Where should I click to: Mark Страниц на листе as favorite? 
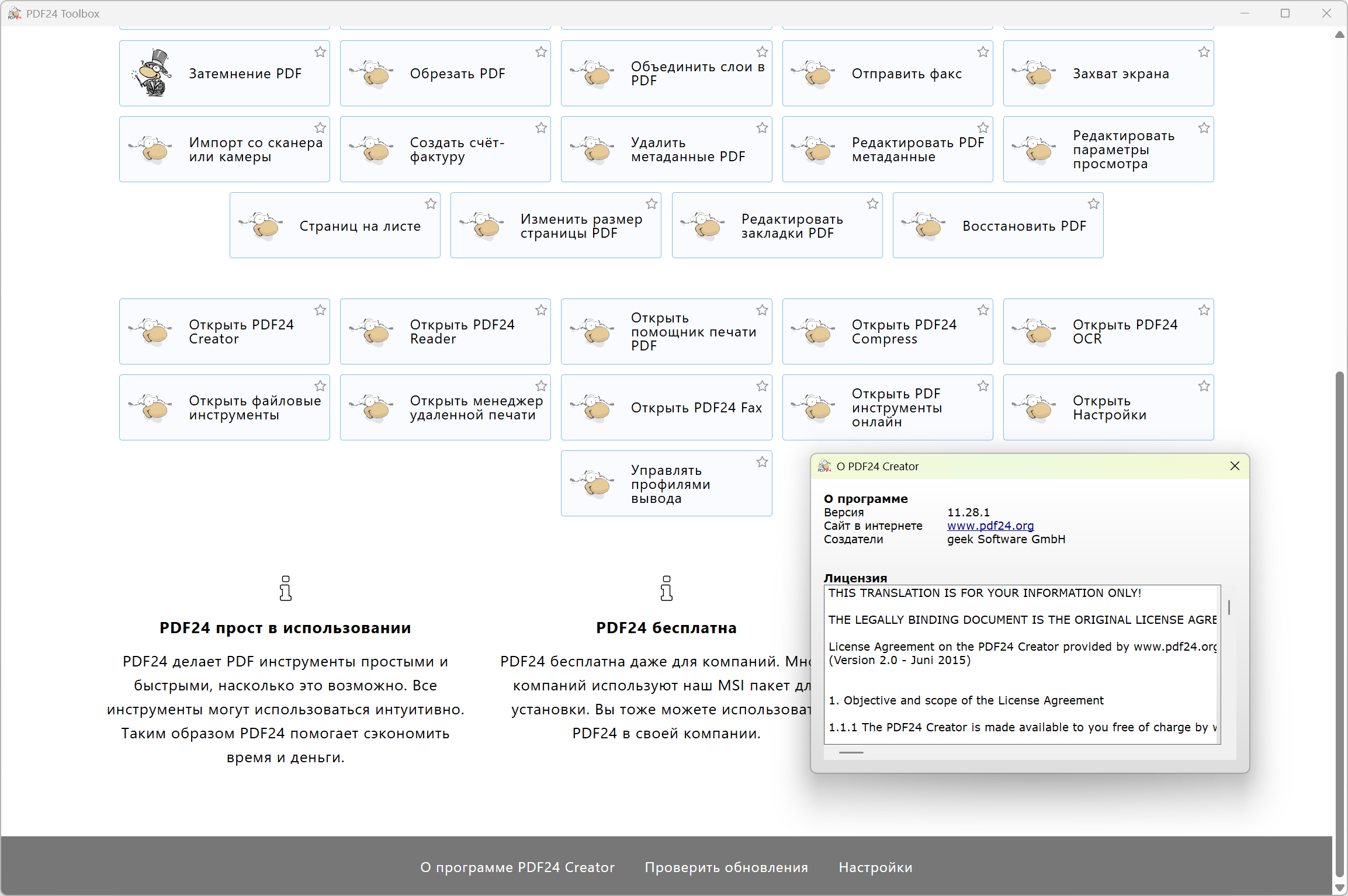click(x=431, y=204)
